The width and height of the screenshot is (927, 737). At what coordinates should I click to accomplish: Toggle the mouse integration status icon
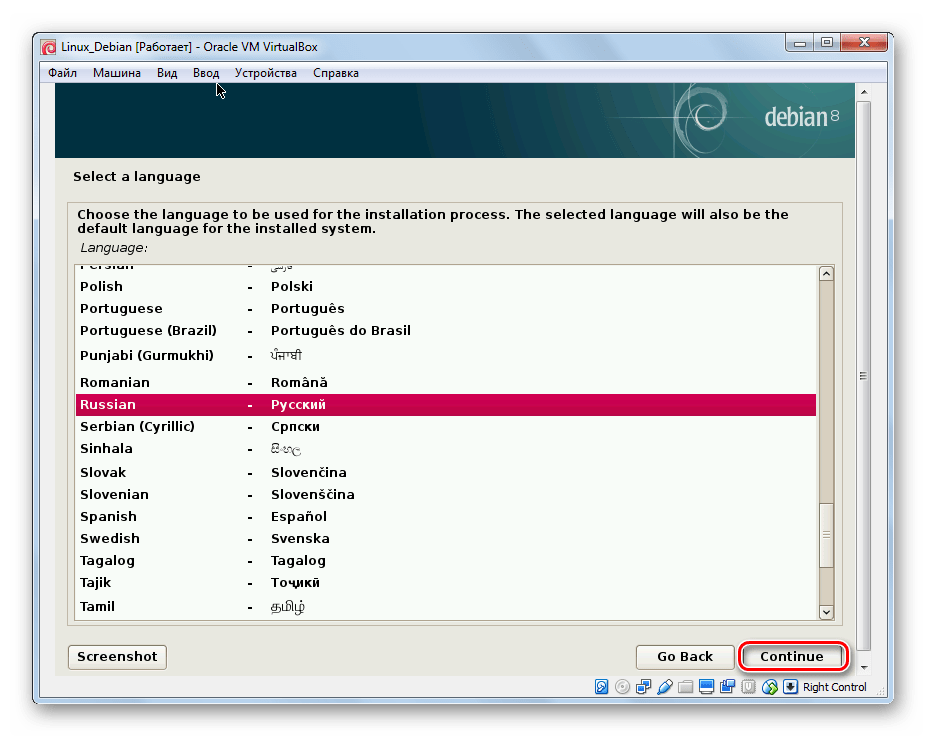[x=769, y=687]
